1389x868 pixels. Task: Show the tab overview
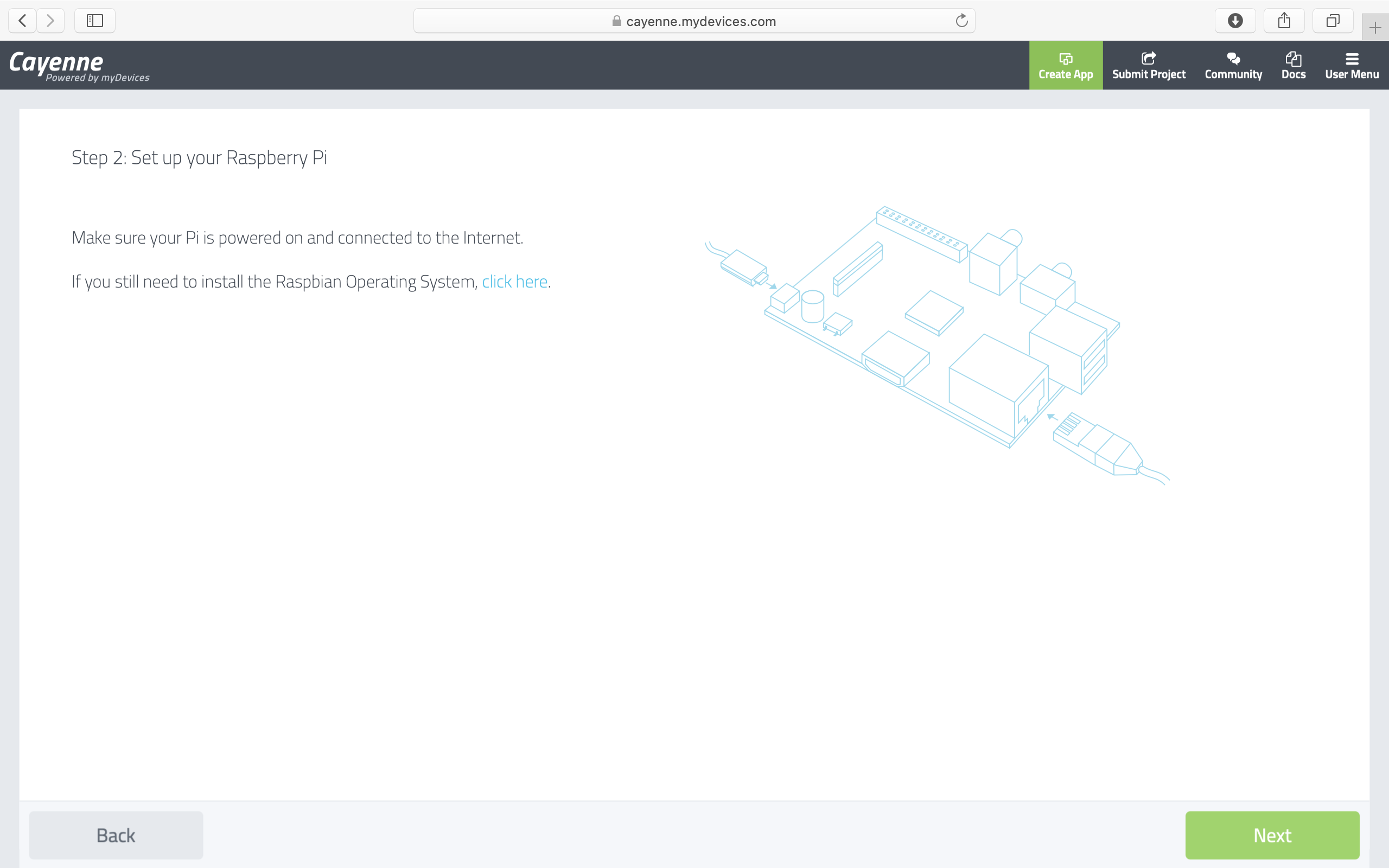tap(1333, 21)
